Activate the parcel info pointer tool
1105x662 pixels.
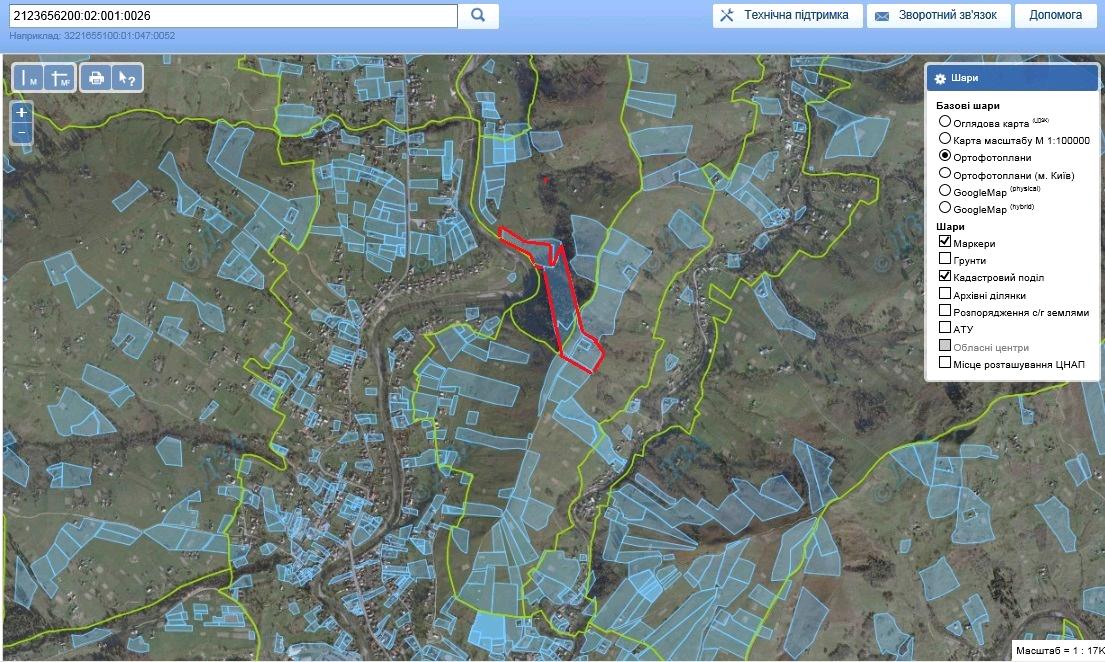126,78
